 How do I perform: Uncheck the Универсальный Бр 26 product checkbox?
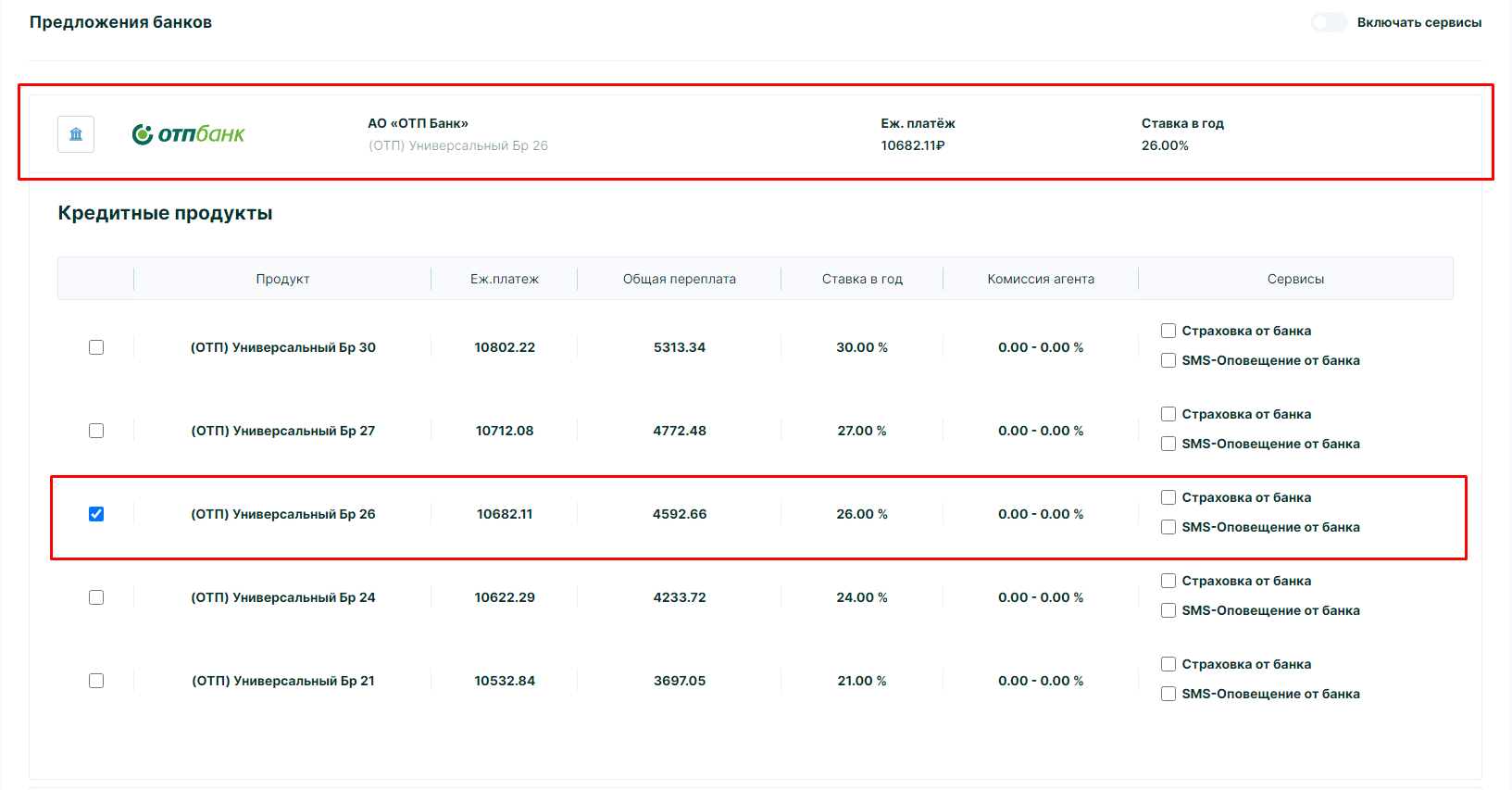pos(96,514)
